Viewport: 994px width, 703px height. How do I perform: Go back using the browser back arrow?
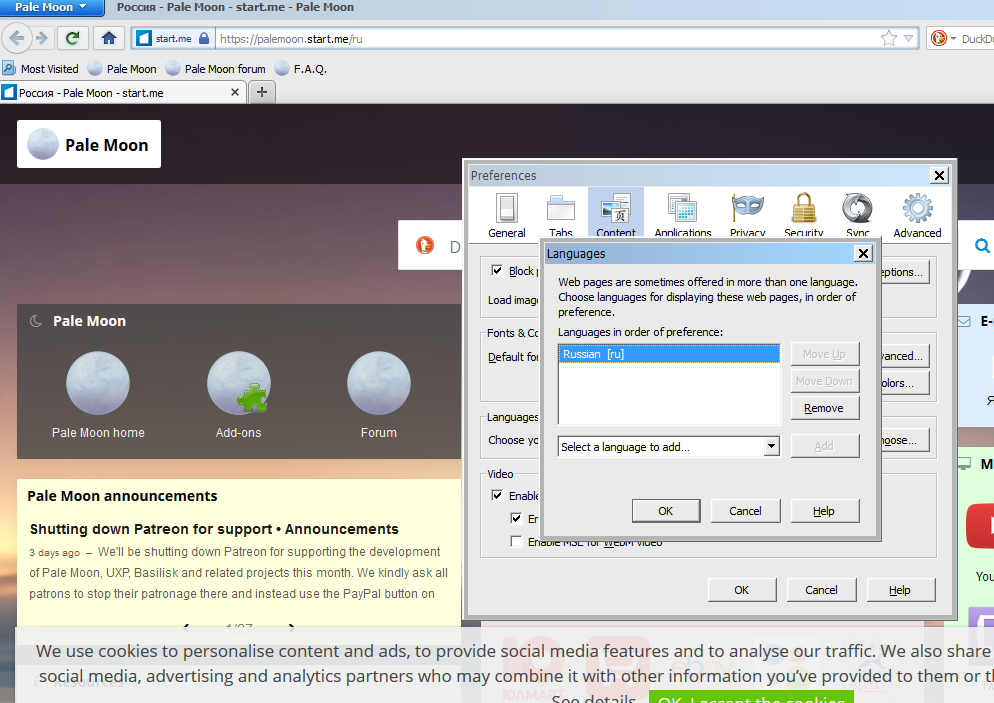click(17, 38)
